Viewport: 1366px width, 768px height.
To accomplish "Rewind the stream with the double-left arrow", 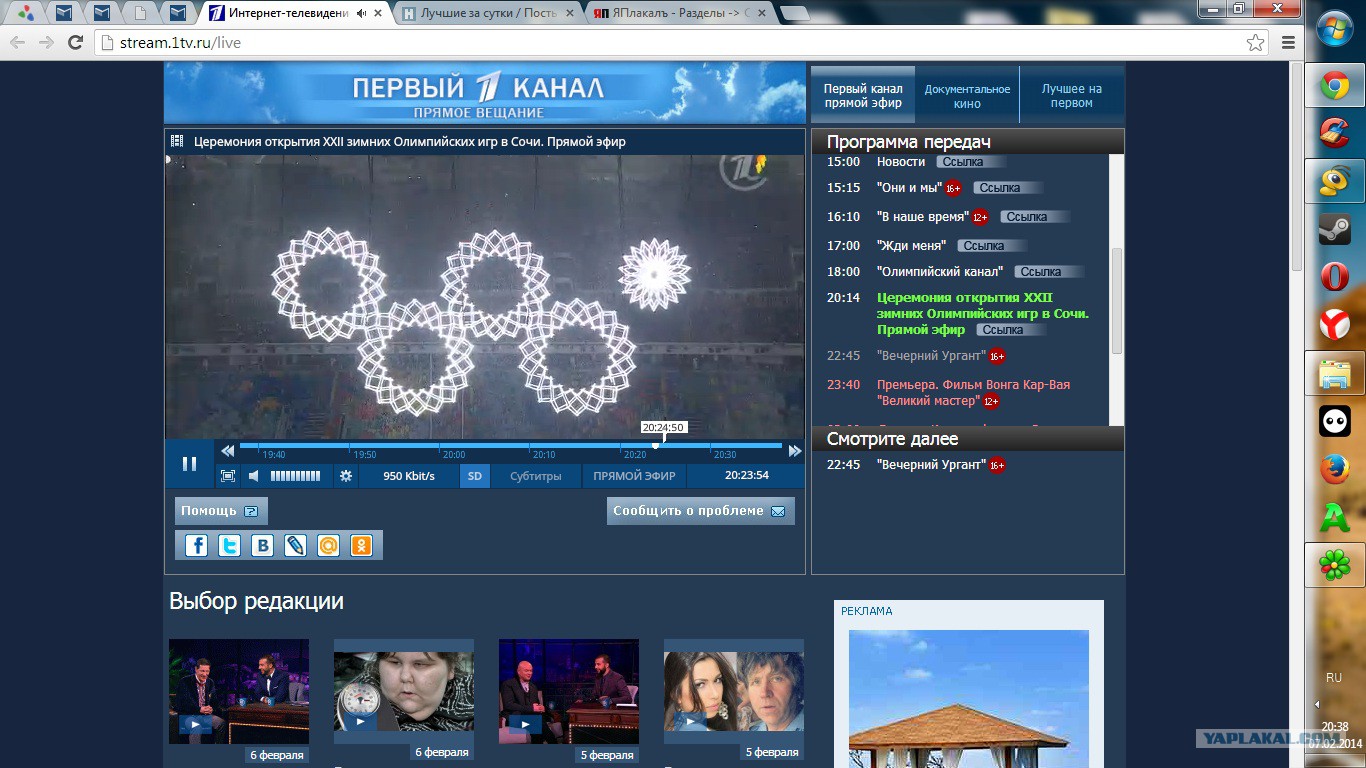I will (228, 451).
